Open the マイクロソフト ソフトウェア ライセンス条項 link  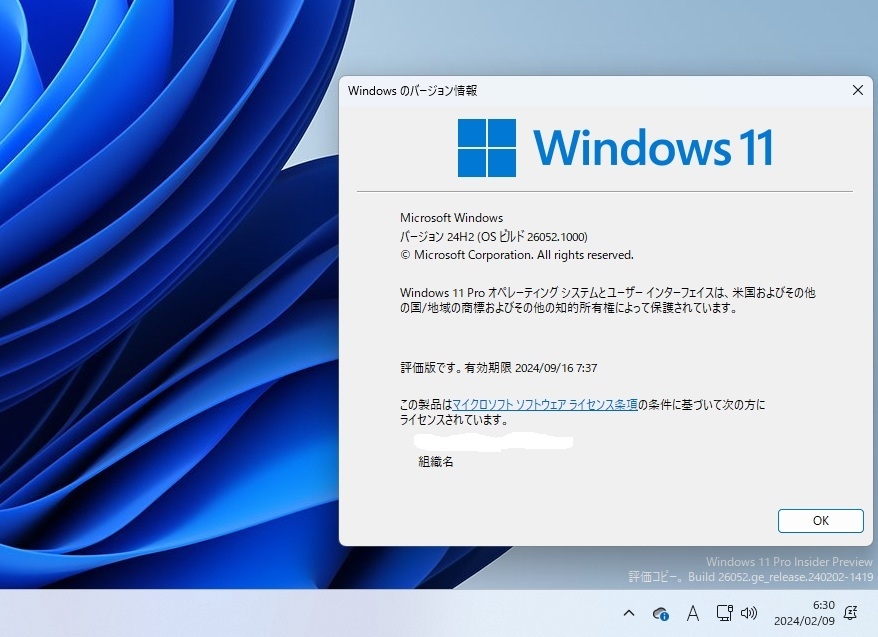click(544, 405)
